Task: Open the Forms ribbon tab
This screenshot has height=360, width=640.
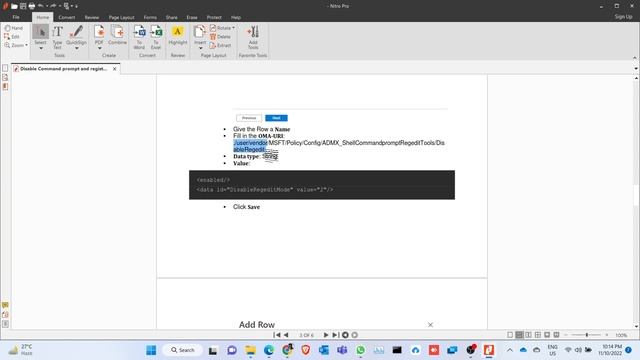Action: (x=150, y=18)
